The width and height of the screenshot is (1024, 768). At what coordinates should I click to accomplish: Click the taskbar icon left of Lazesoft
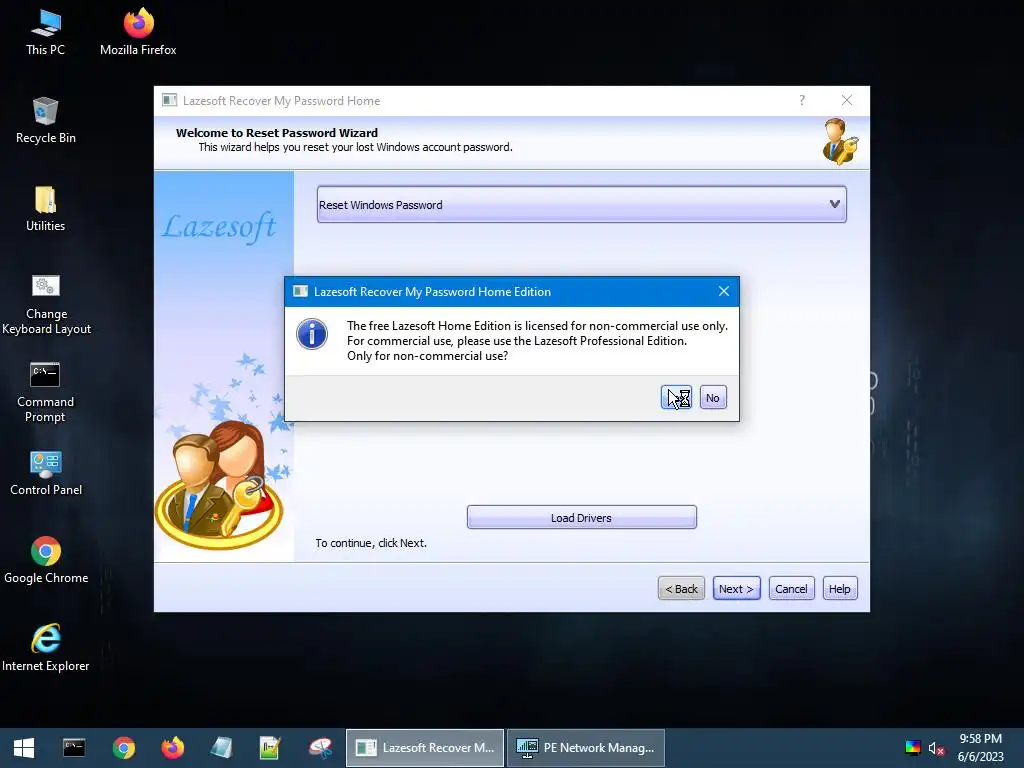point(320,748)
